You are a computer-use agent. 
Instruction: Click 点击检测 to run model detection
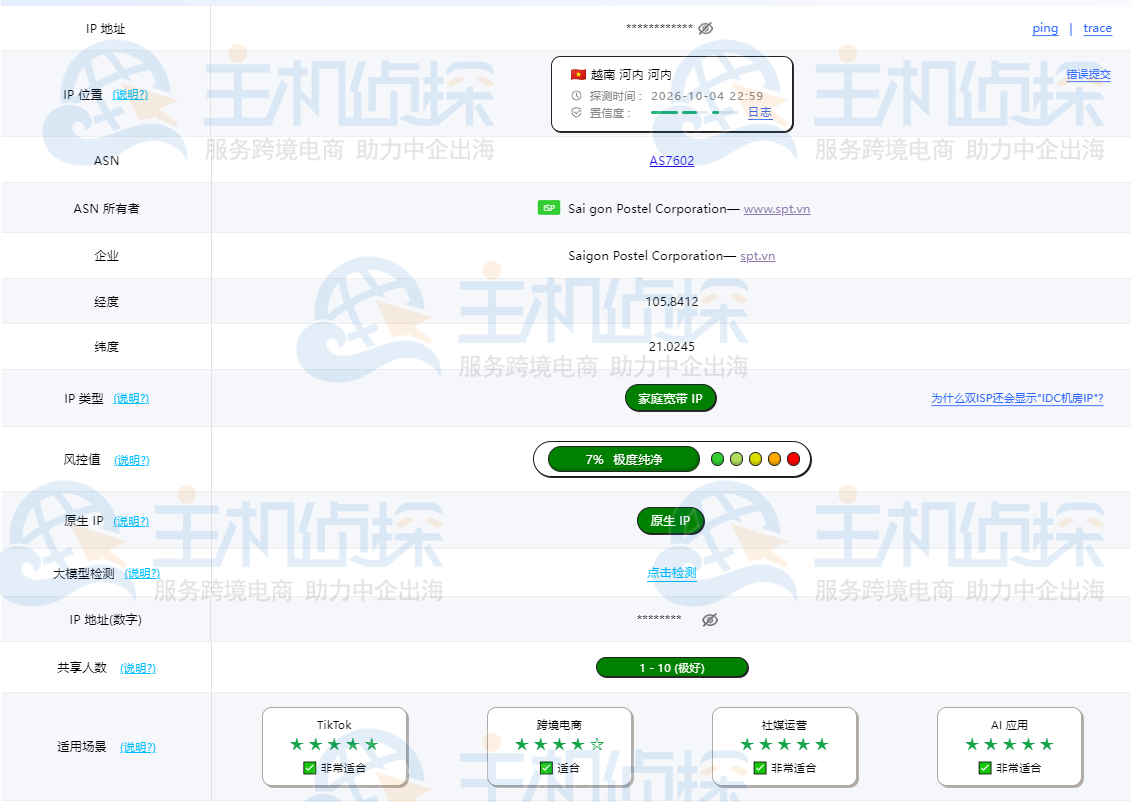tap(672, 573)
